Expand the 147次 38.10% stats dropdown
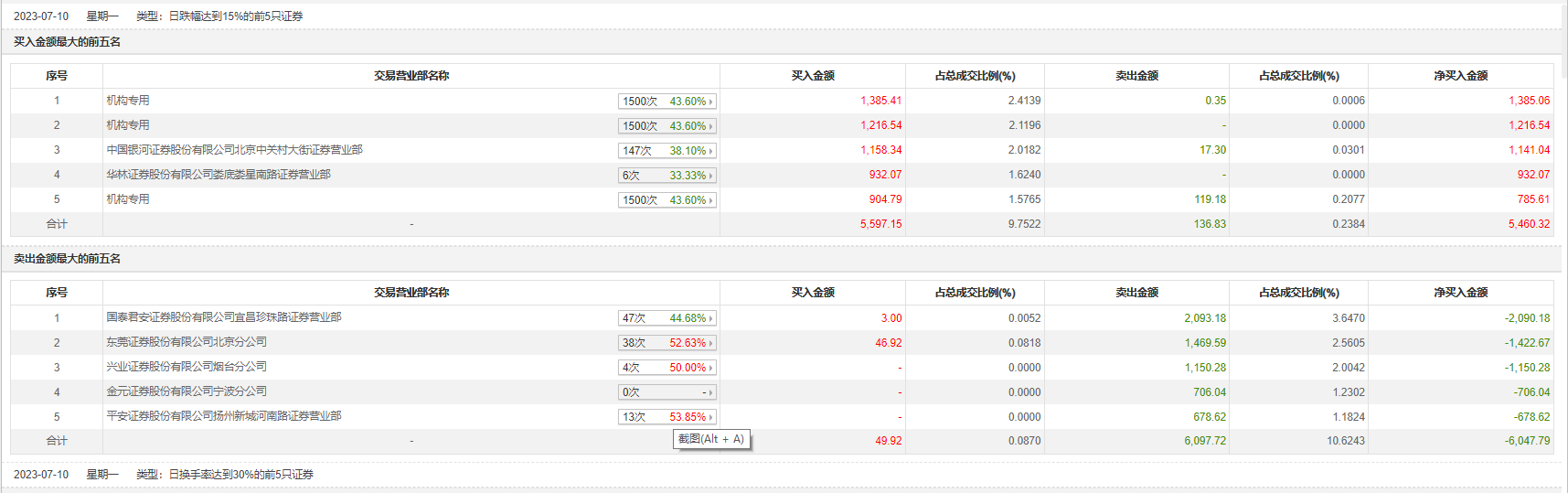 point(667,151)
